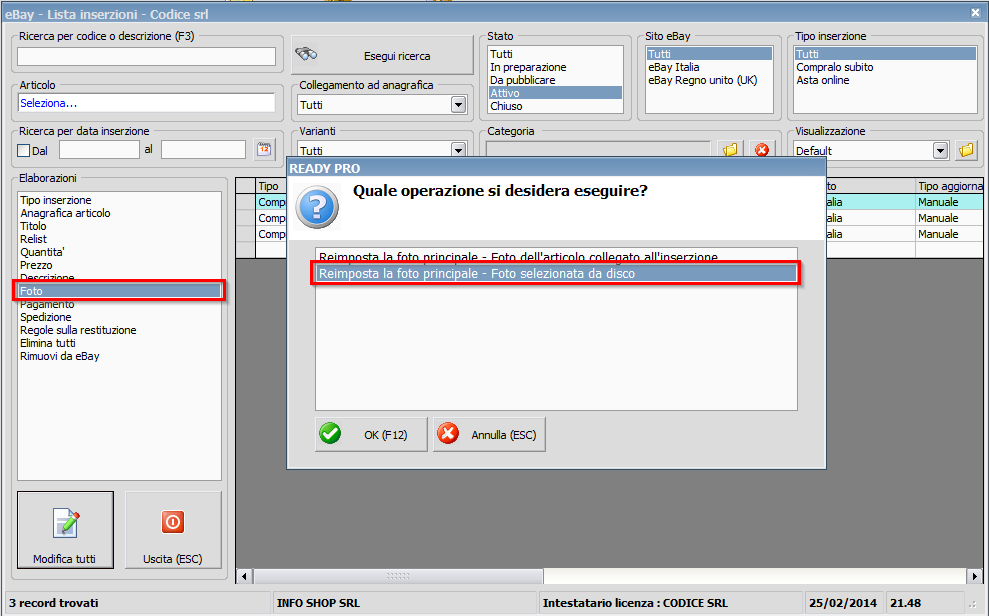Select Attivo state
989x616 pixels.
coord(555,93)
